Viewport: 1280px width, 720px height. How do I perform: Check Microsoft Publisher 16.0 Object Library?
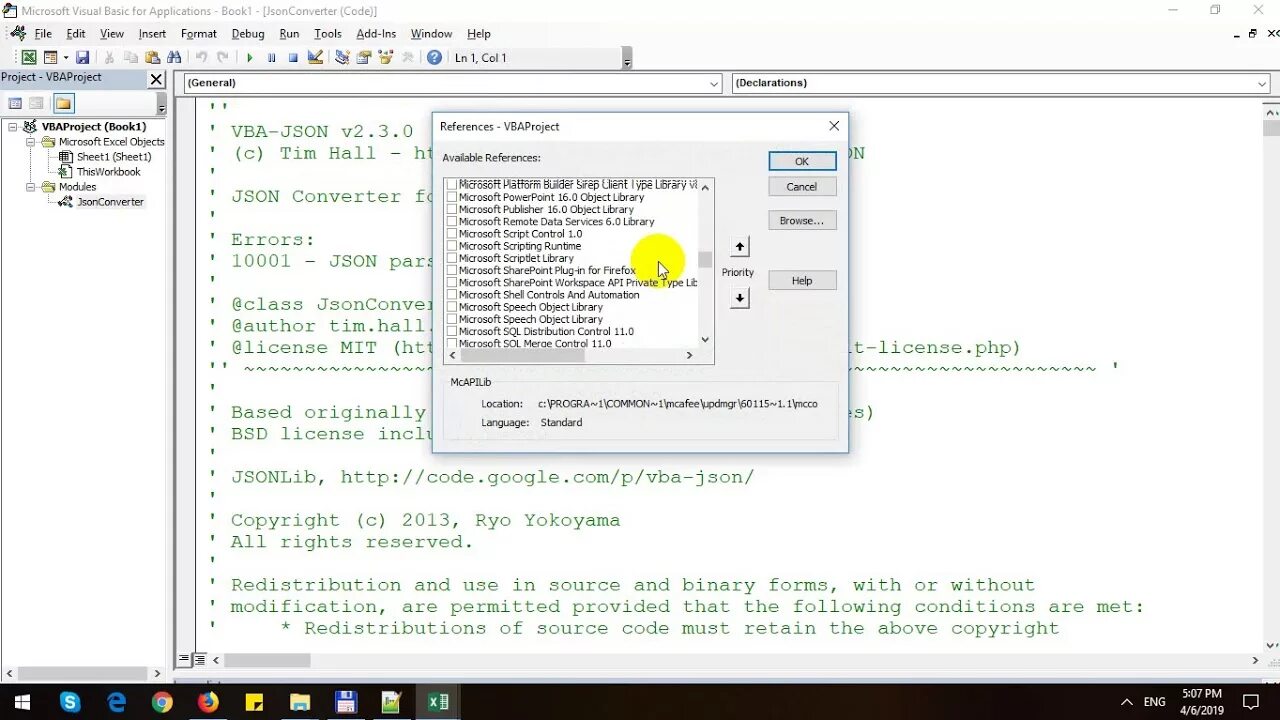452,210
